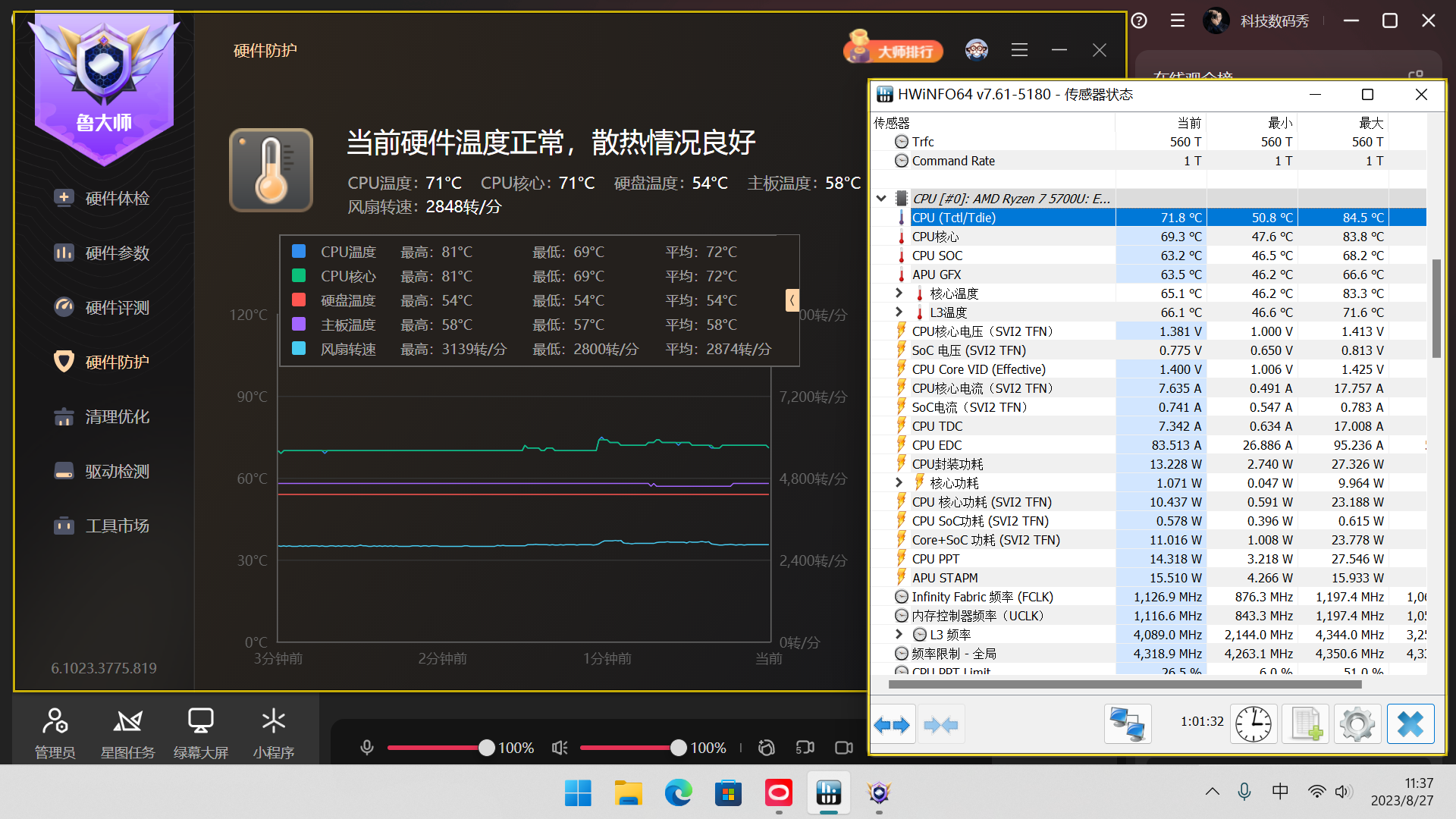Select the CPU PPT power row
The image size is (1456, 819).
(x=1149, y=559)
